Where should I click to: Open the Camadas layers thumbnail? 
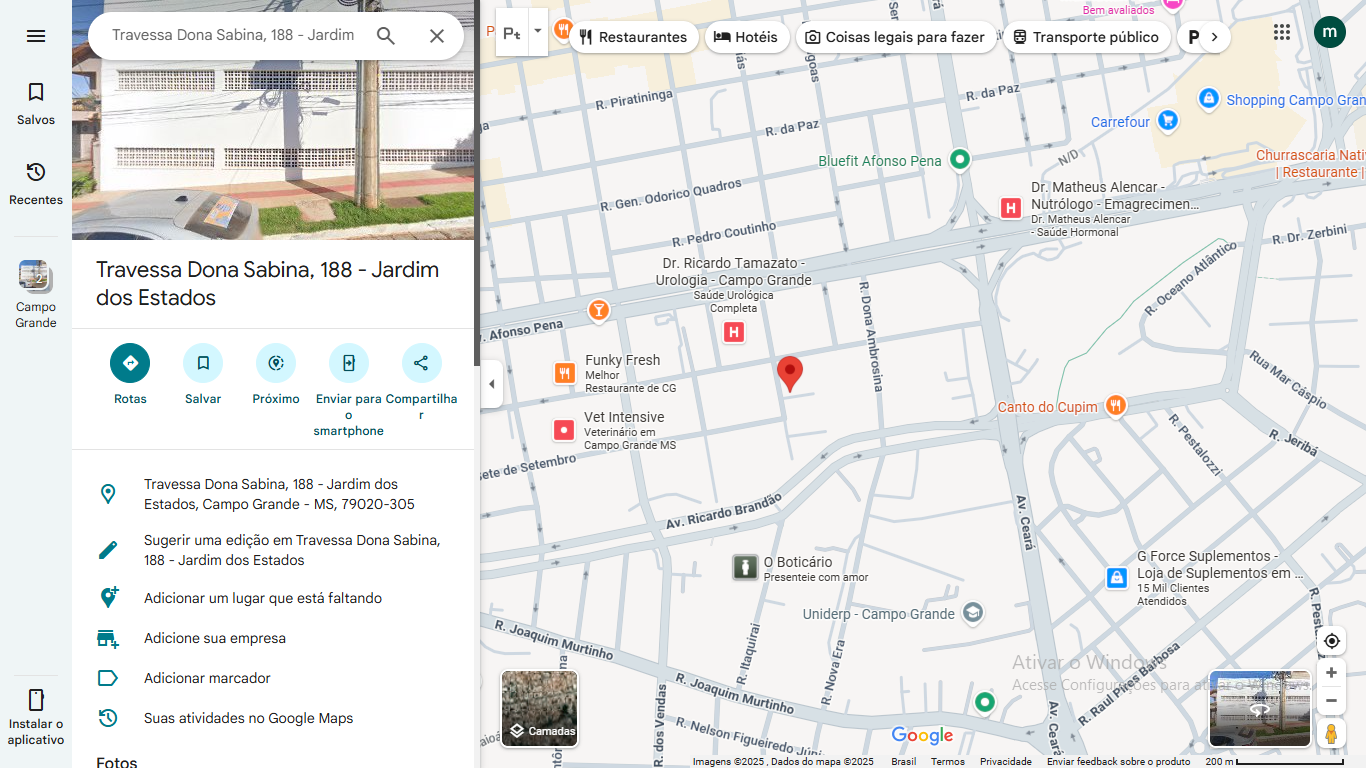(540, 708)
